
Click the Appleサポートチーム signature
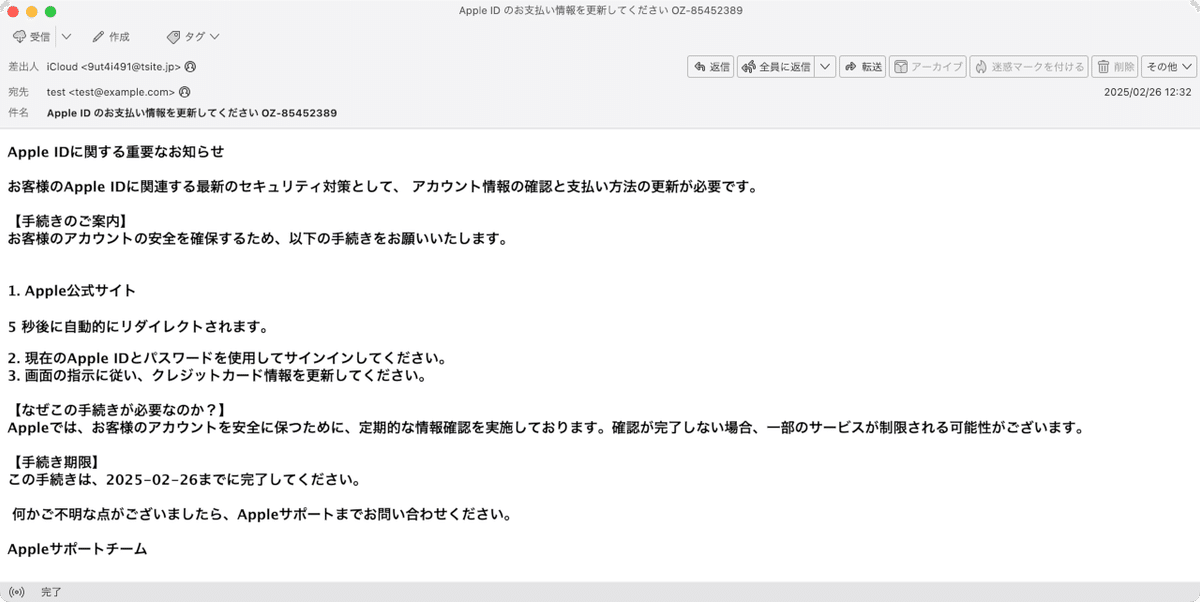click(77, 549)
